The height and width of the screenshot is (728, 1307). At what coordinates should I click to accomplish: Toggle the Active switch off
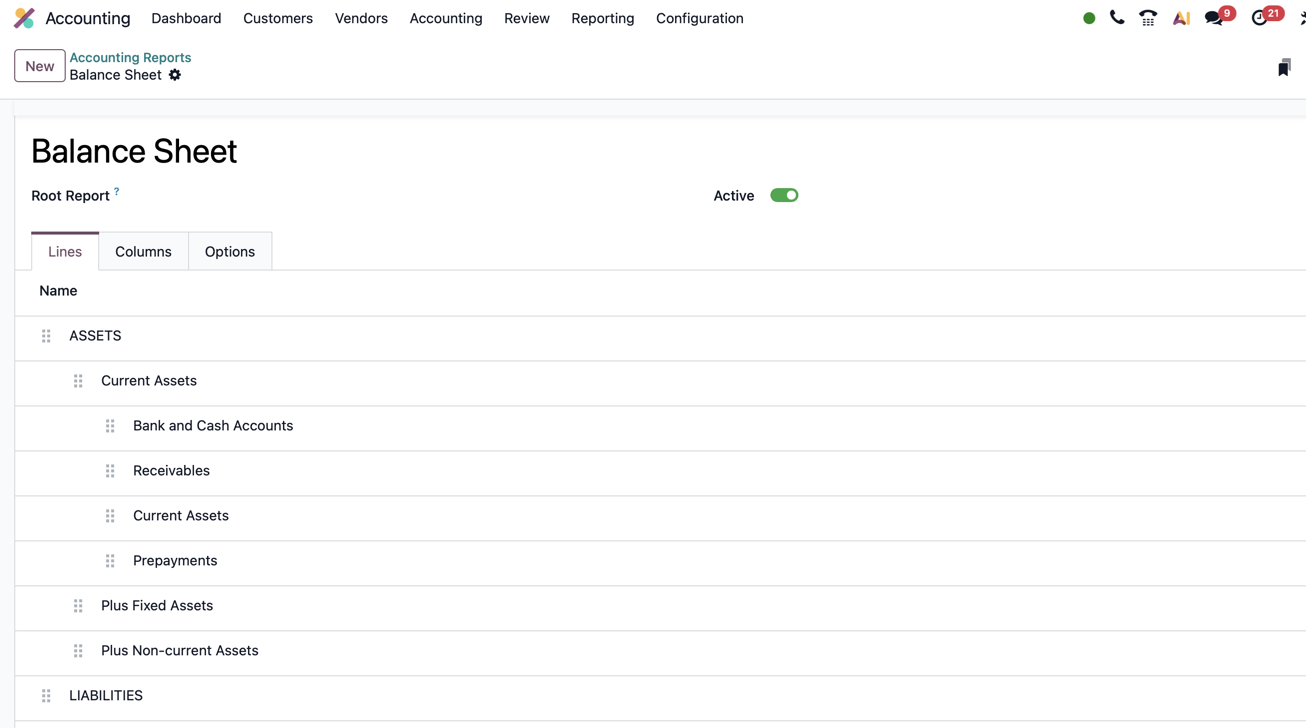point(784,195)
